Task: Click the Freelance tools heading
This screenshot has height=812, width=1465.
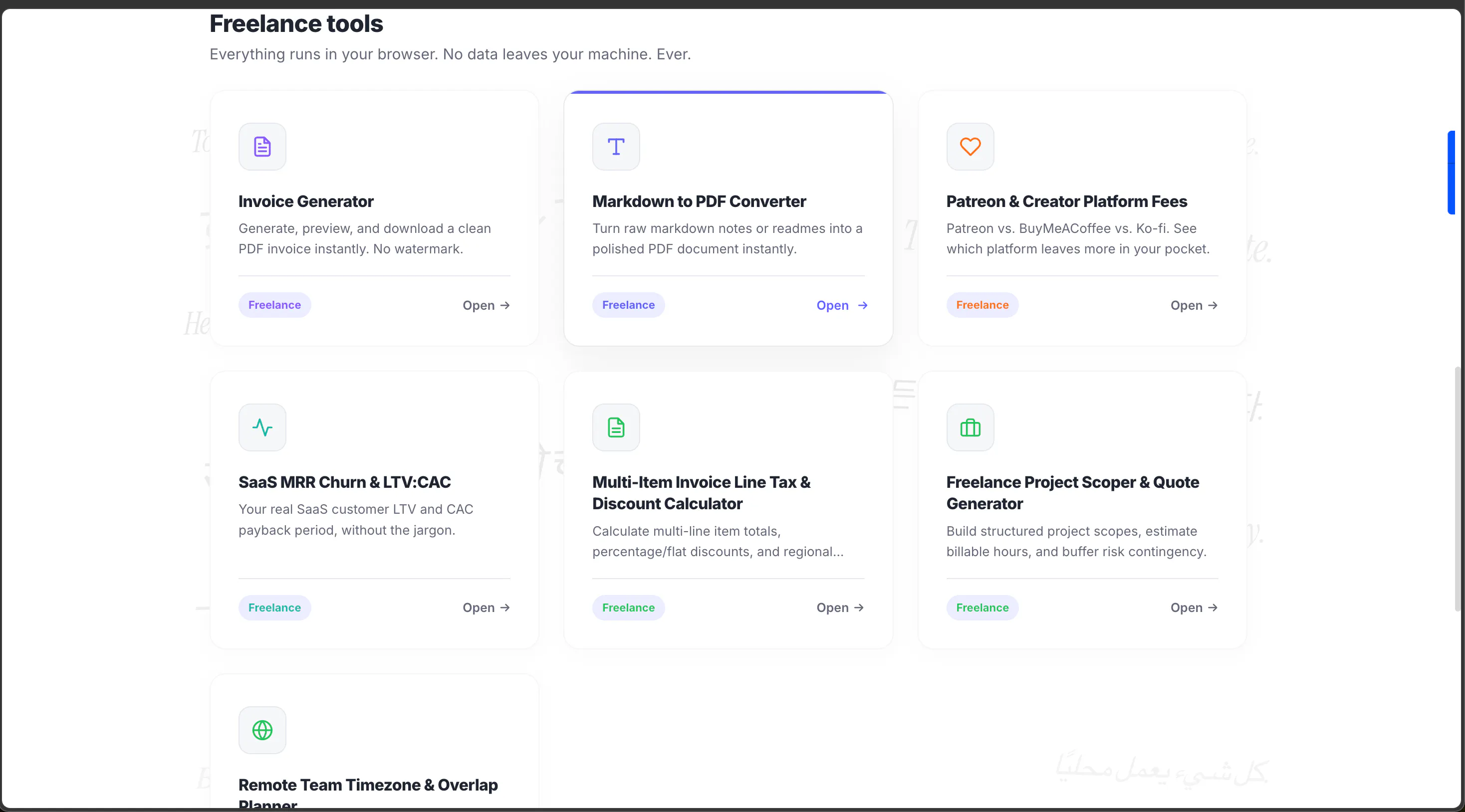Action: click(296, 24)
